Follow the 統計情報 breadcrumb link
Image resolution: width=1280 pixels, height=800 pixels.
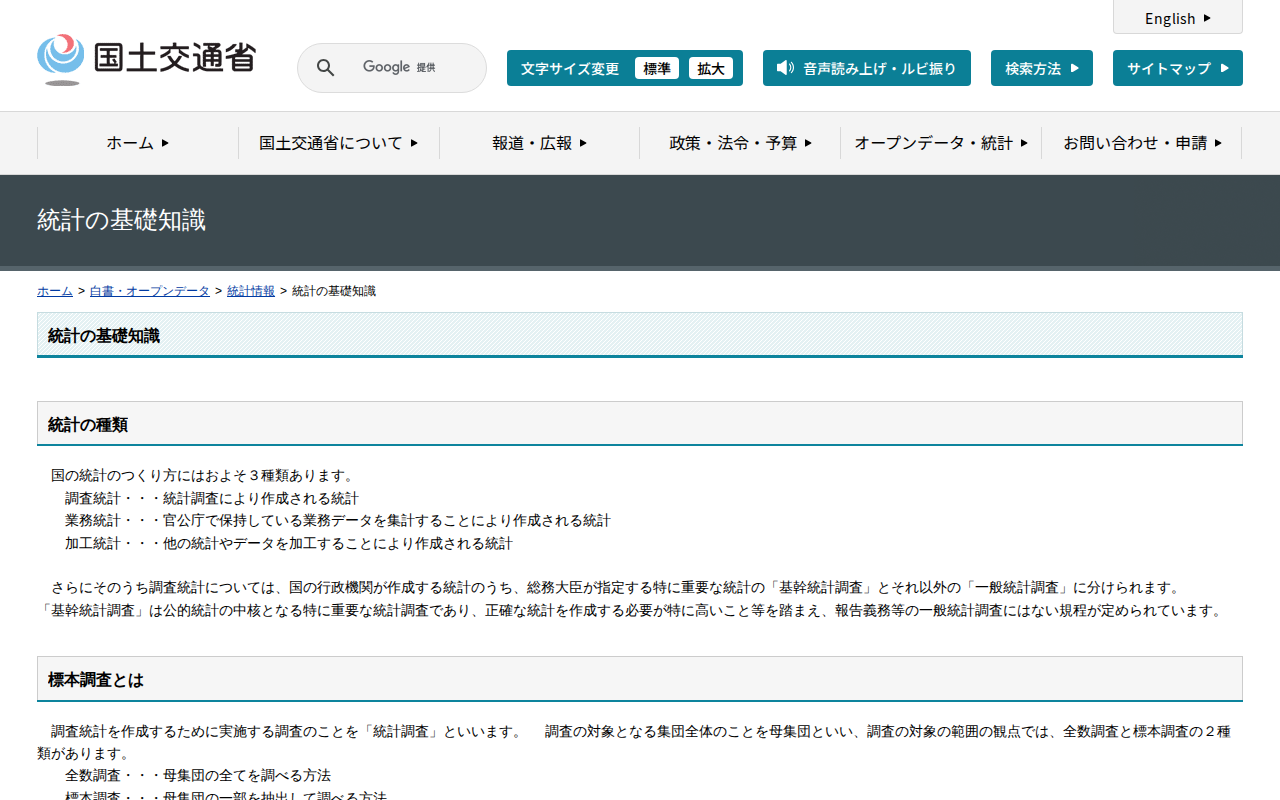coord(251,291)
